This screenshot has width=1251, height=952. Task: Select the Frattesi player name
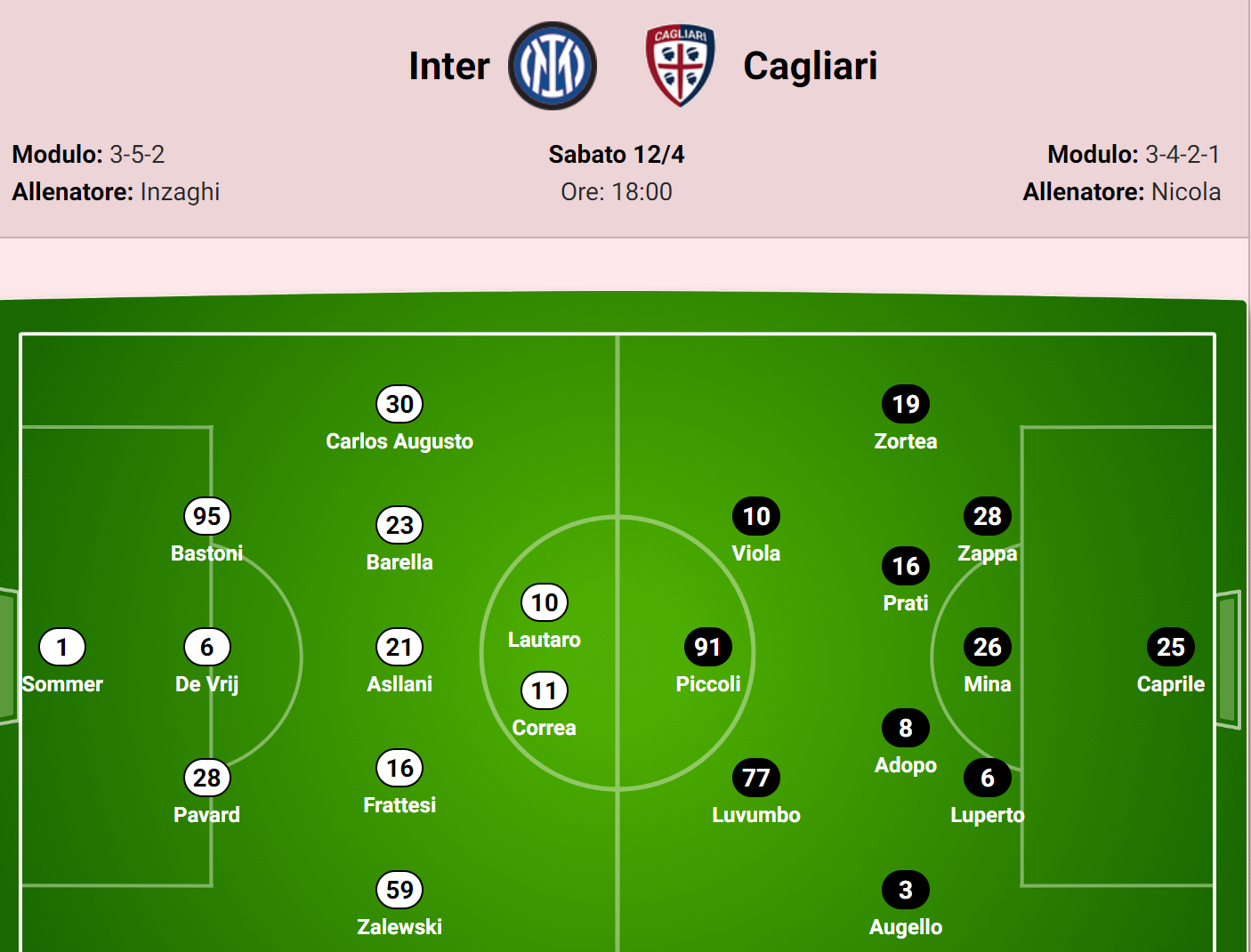click(400, 805)
